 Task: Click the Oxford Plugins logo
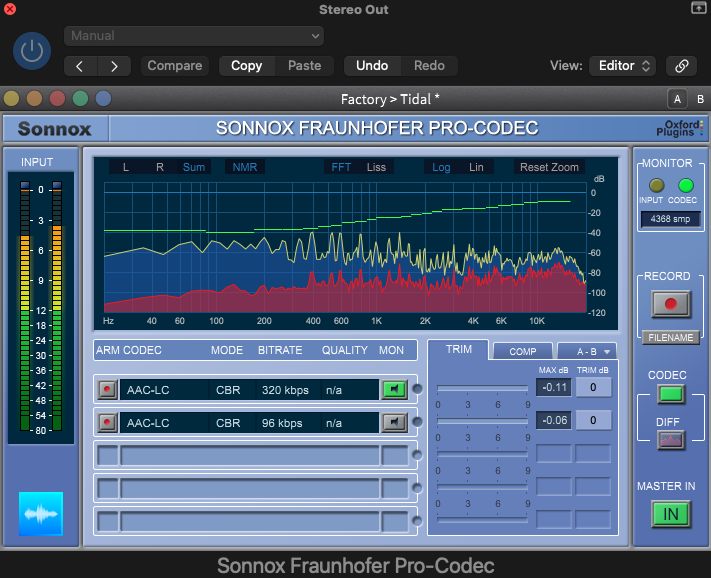[680, 128]
